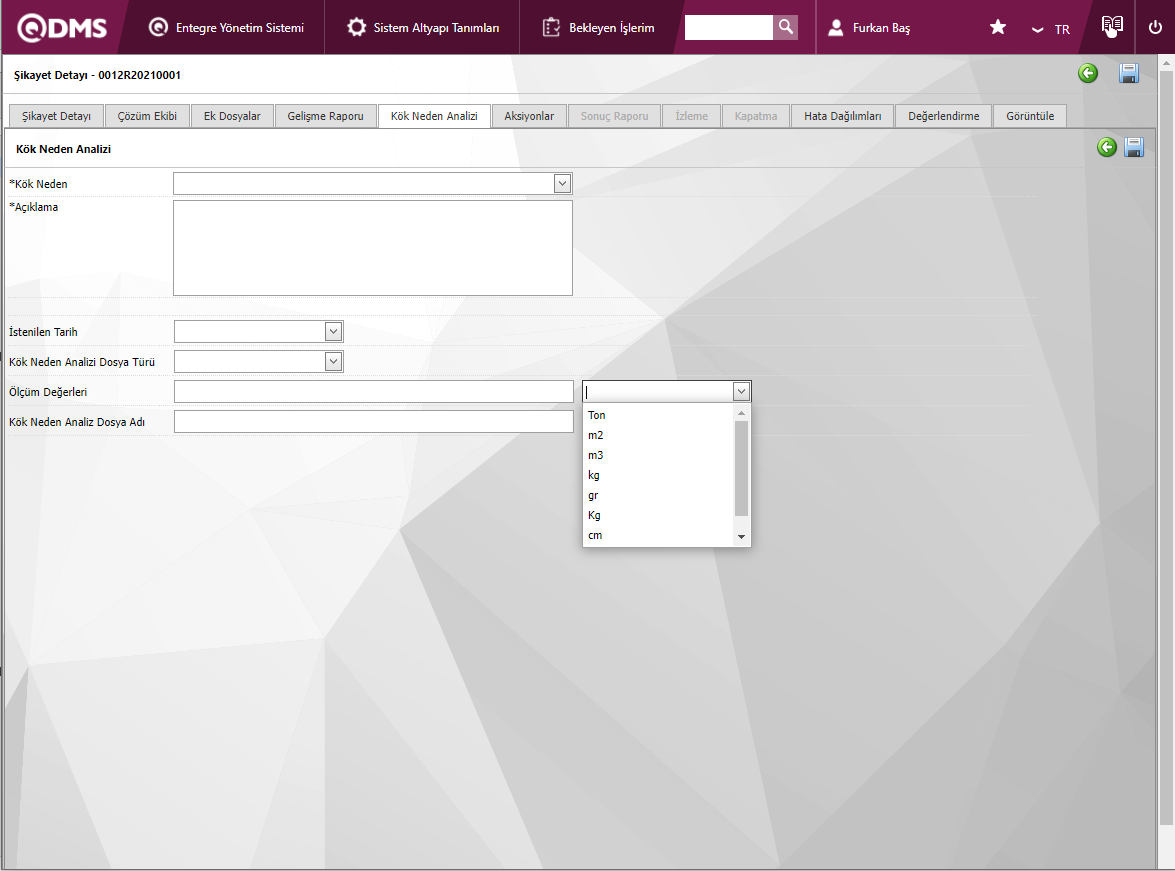Select Ton from unit list
The width and height of the screenshot is (1175, 871).
[x=659, y=415]
